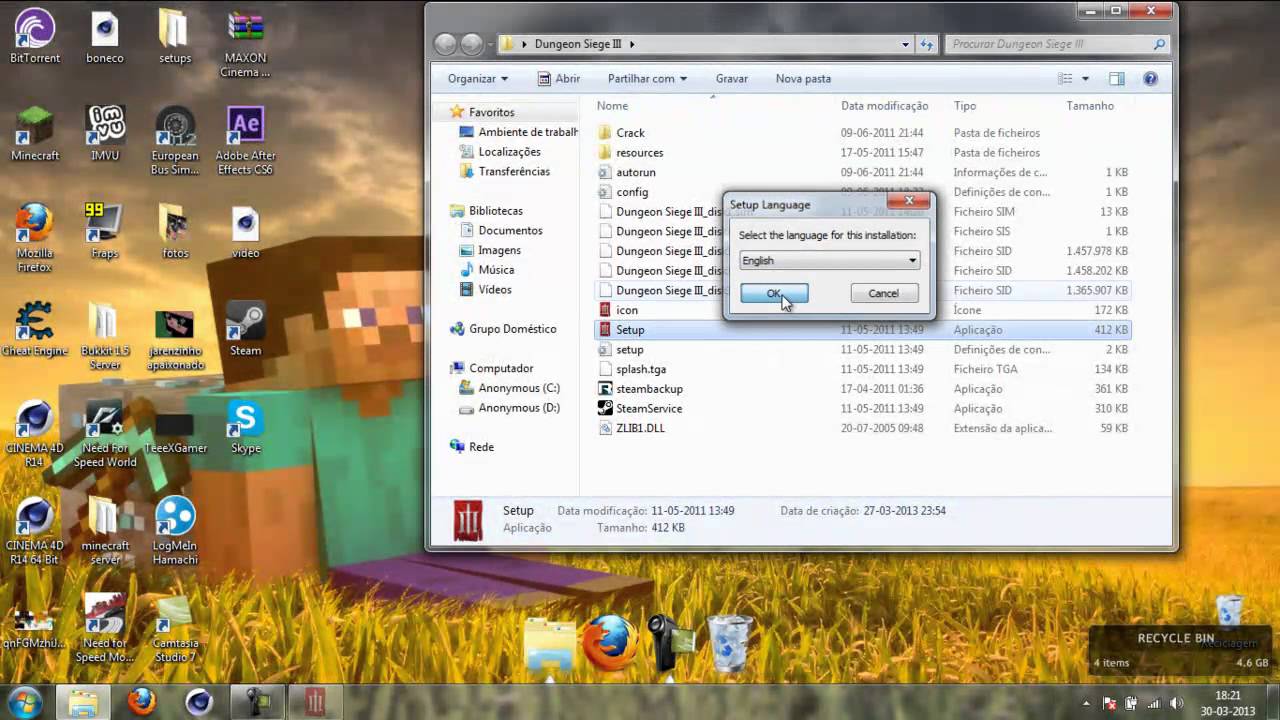Click the Explorer address bar path
This screenshot has height=720, width=1280.
pyautogui.click(x=705, y=44)
